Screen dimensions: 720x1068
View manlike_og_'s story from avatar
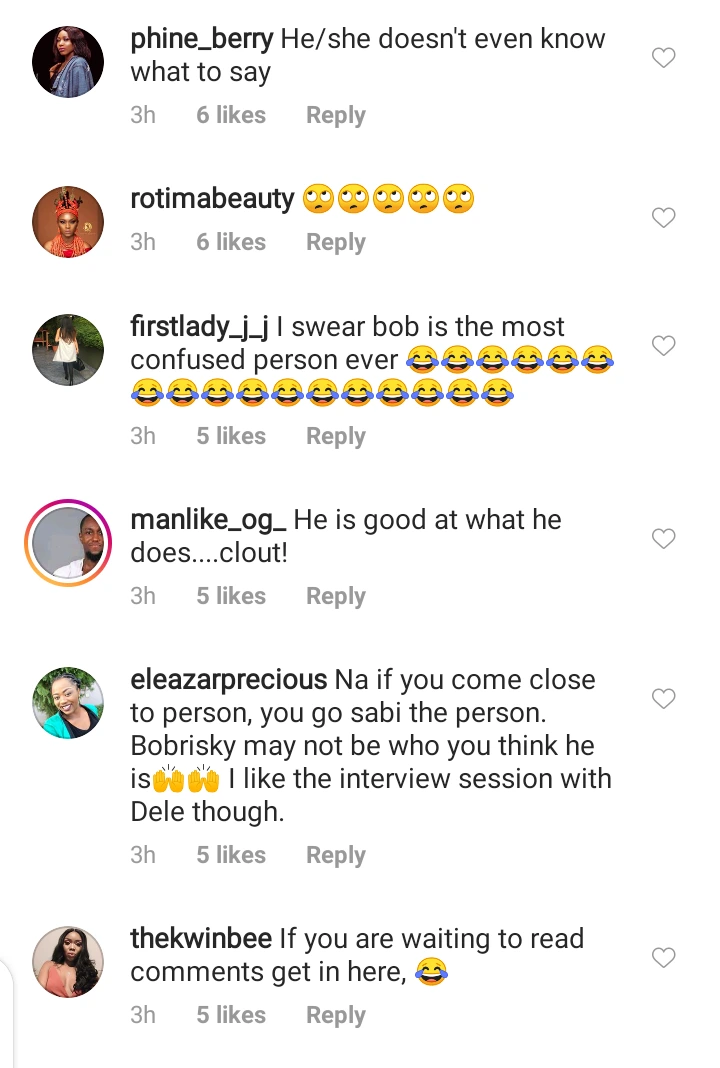tap(68, 542)
